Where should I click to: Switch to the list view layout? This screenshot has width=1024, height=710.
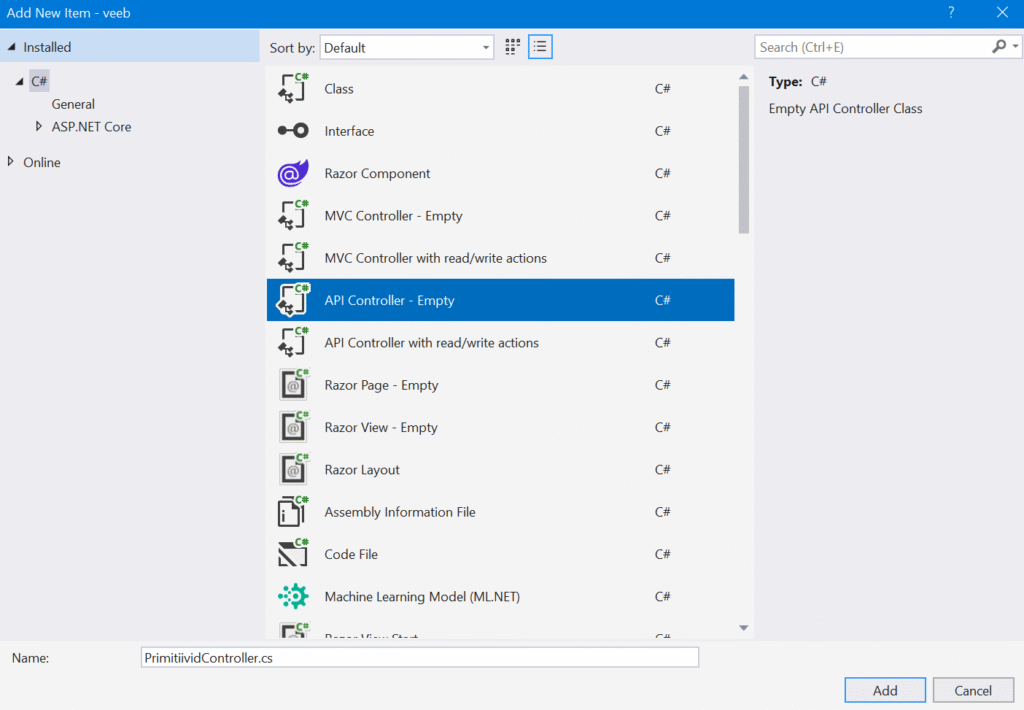(x=540, y=47)
